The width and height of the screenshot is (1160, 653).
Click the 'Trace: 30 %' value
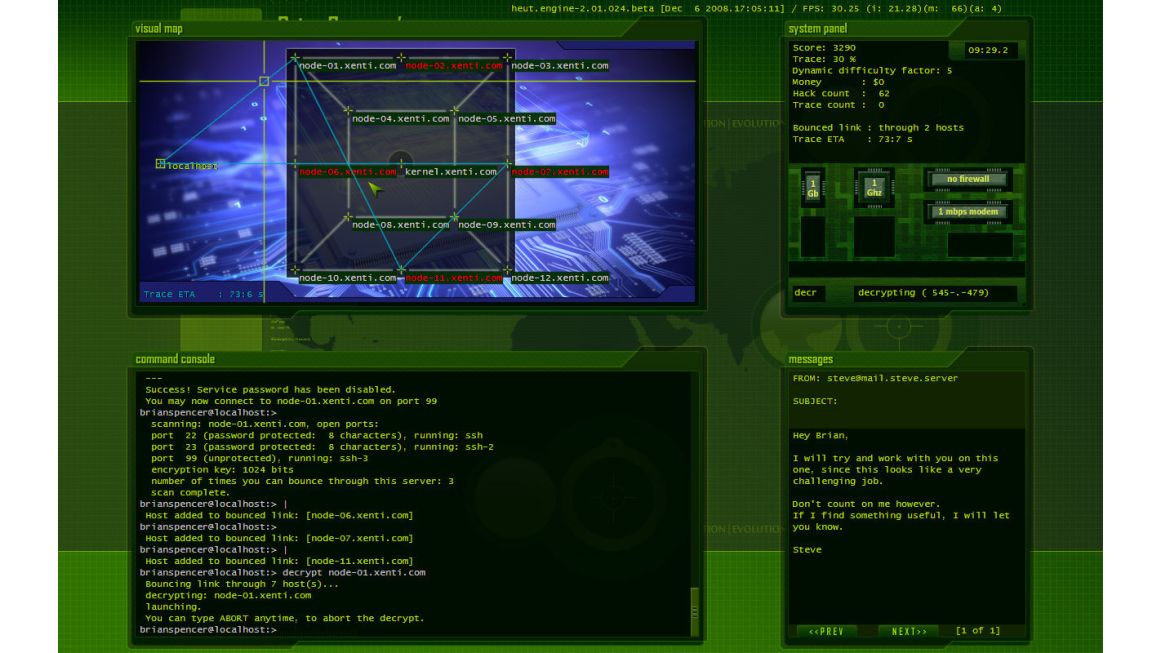click(823, 59)
